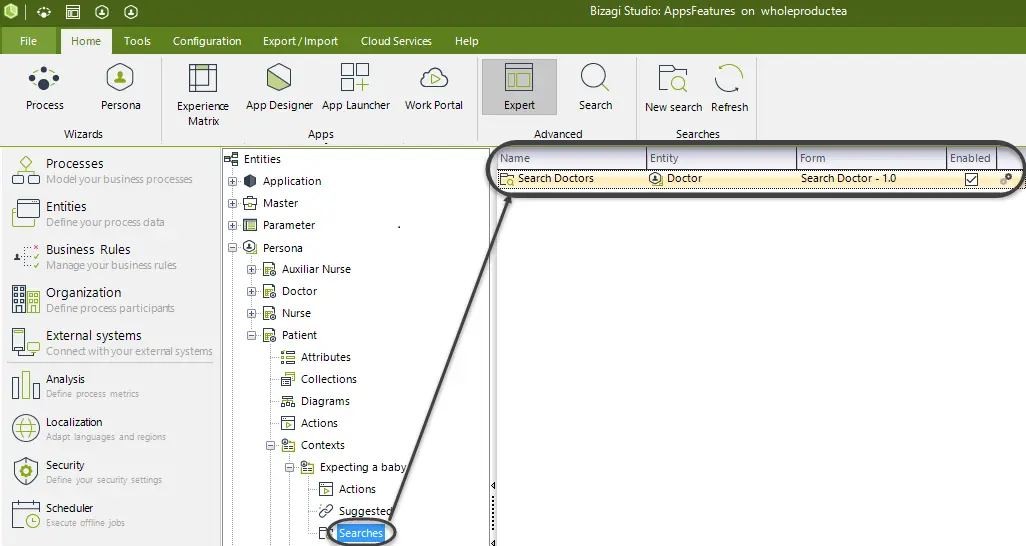Screen dimensions: 1026x546
Task: Click the upload-arrow quick-access icon
Action: click(x=131, y=12)
